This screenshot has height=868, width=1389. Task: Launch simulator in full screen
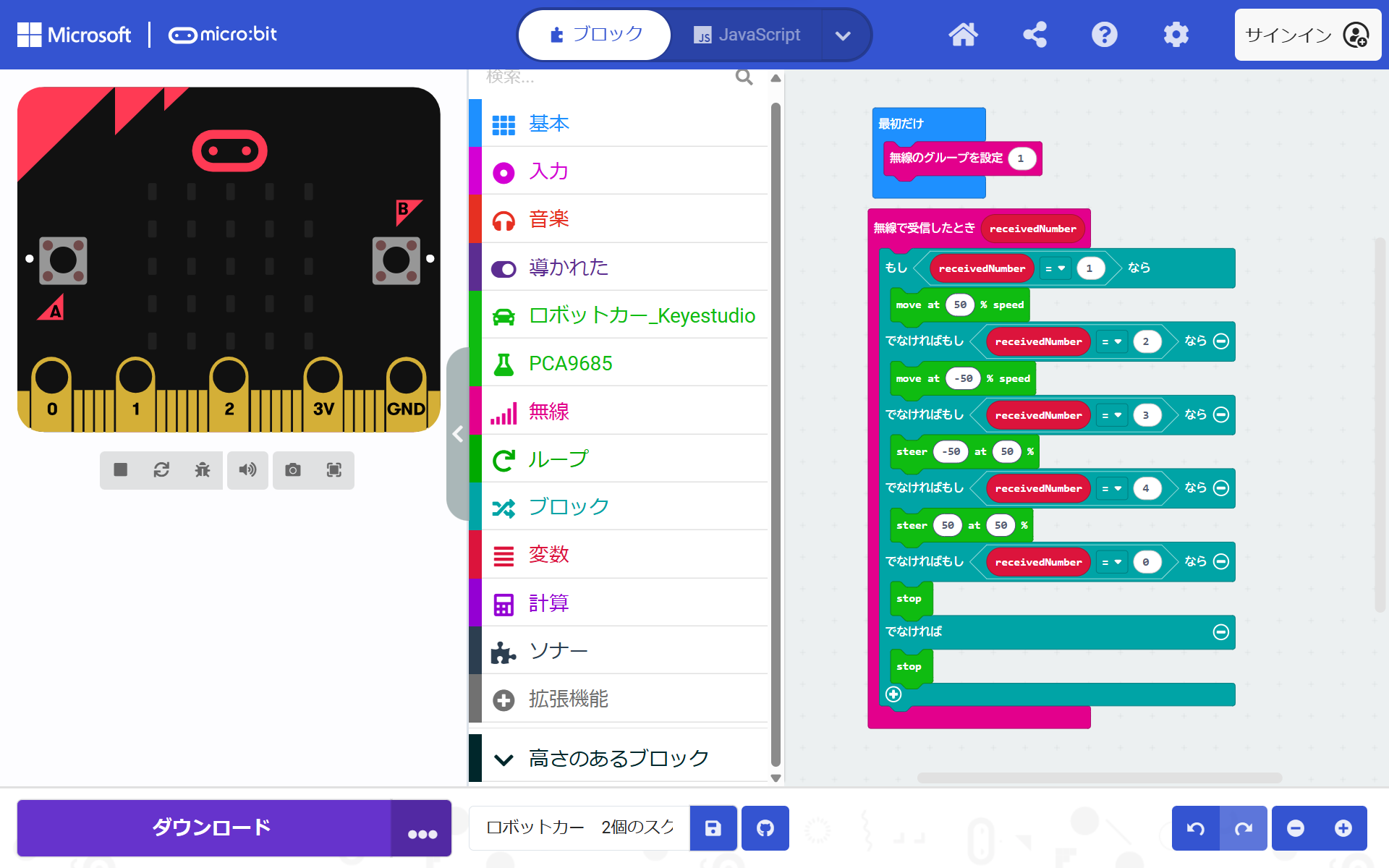334,470
